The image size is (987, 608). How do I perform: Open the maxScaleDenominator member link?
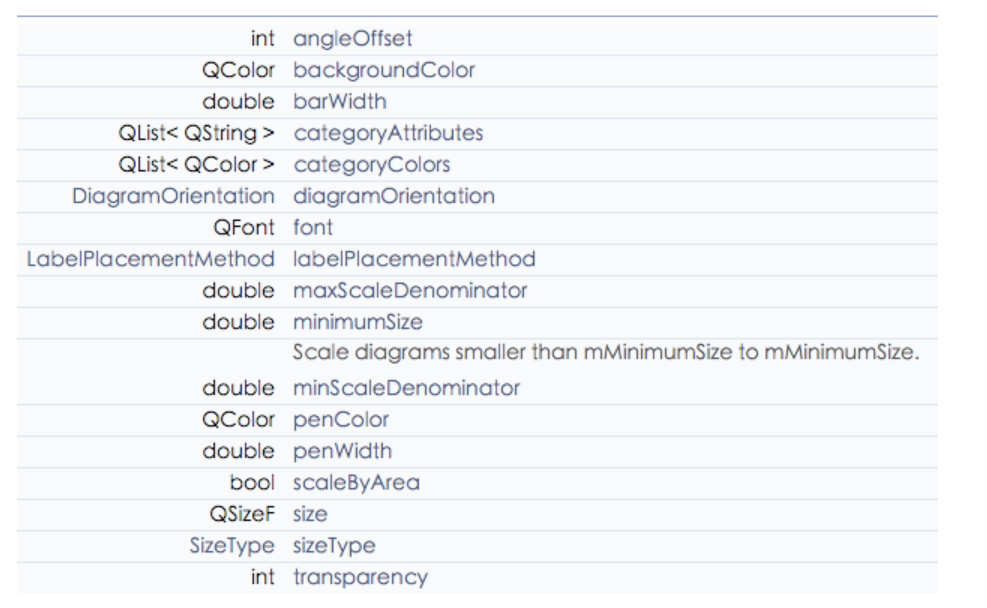click(x=410, y=290)
